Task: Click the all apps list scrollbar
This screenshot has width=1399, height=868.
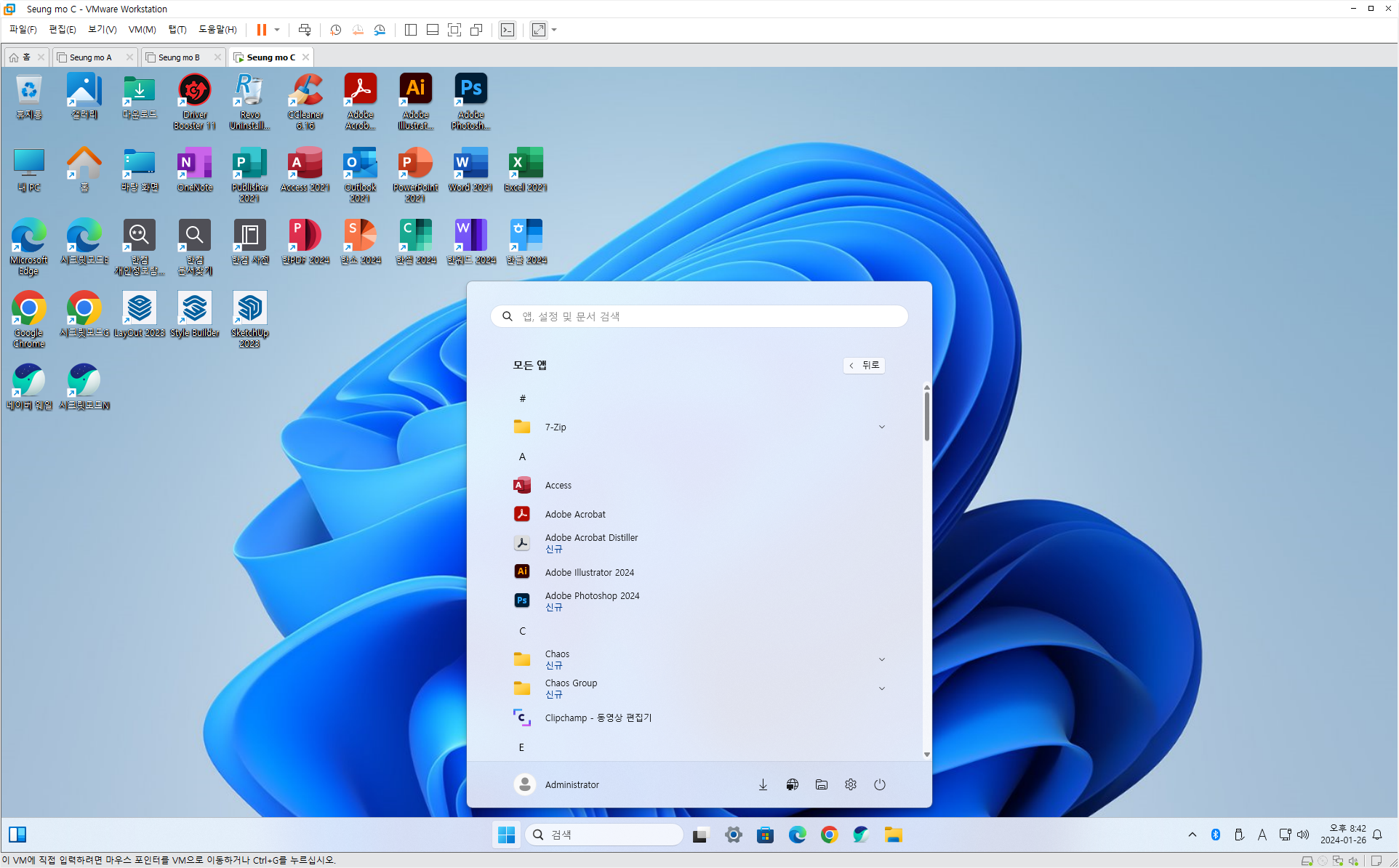Action: pos(926,417)
